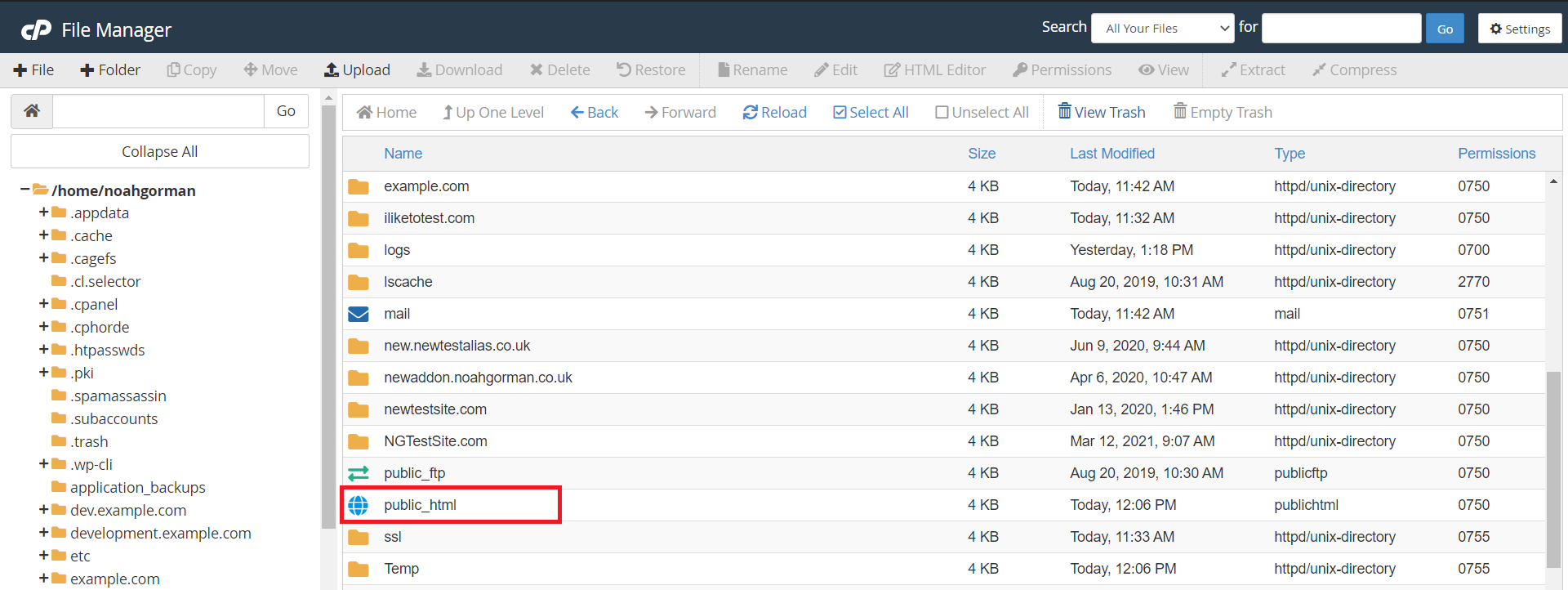Check Select All files
The image size is (1568, 590).
point(871,113)
